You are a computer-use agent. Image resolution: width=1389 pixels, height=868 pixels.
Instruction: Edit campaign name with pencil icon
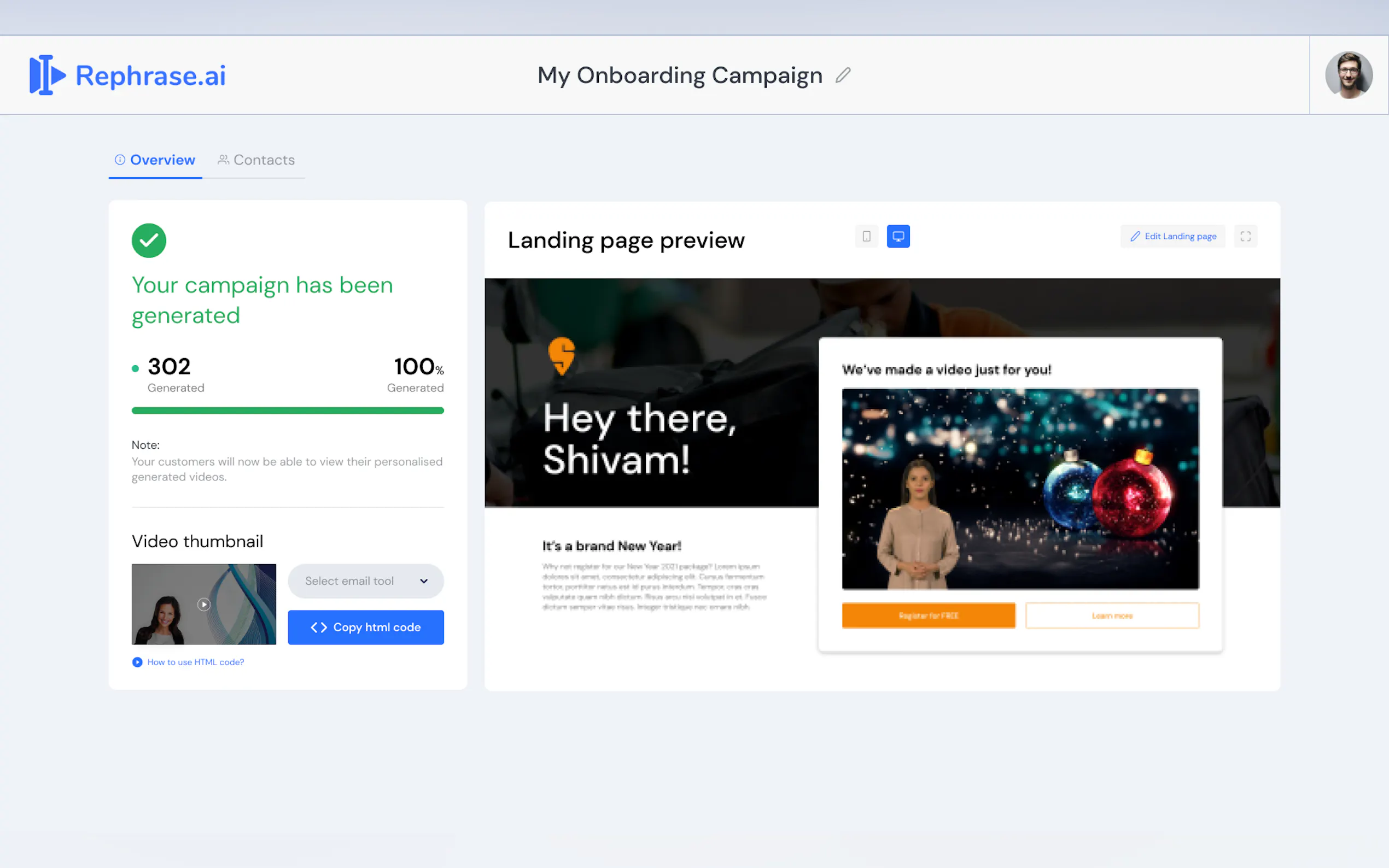pos(842,75)
